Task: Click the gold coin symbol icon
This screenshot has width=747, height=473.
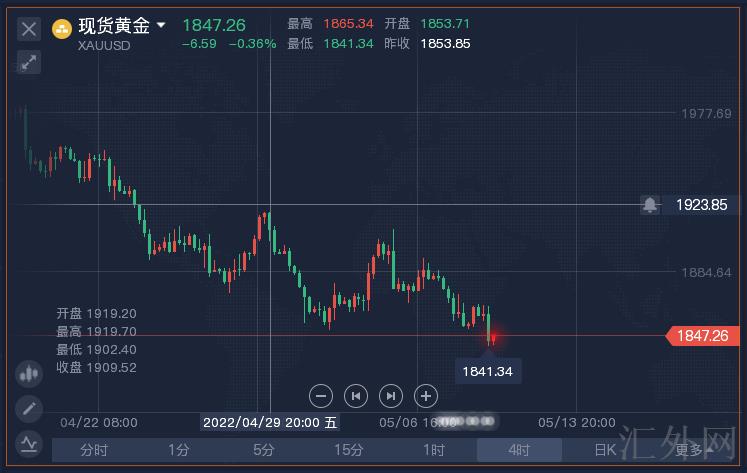Action: (x=61, y=29)
